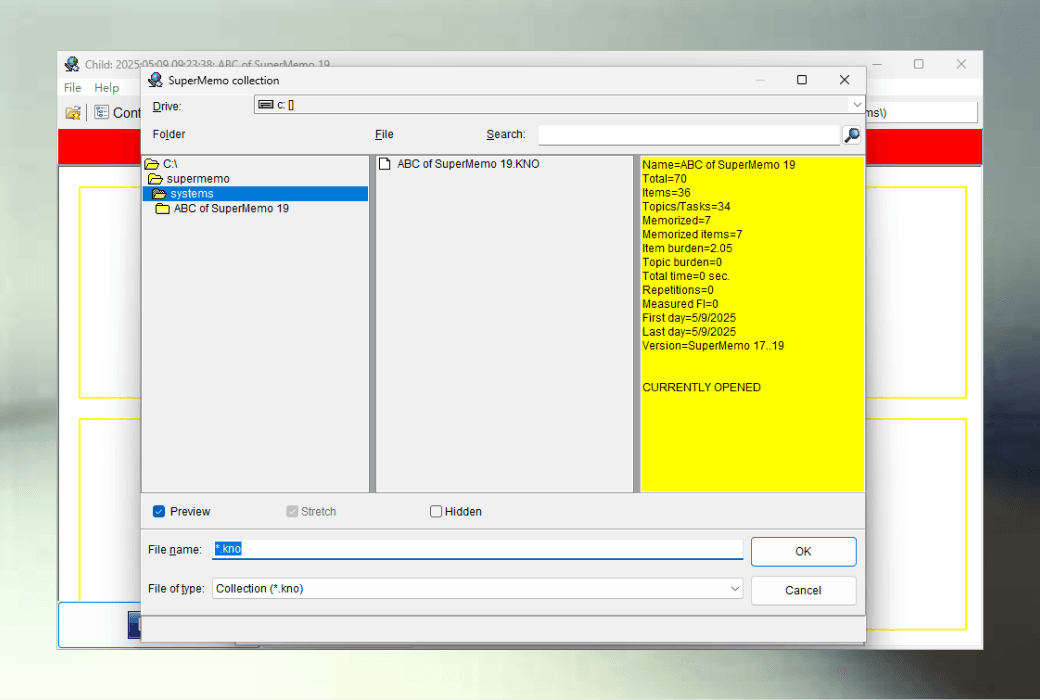
Task: Close the Child main window
Action: (961, 64)
